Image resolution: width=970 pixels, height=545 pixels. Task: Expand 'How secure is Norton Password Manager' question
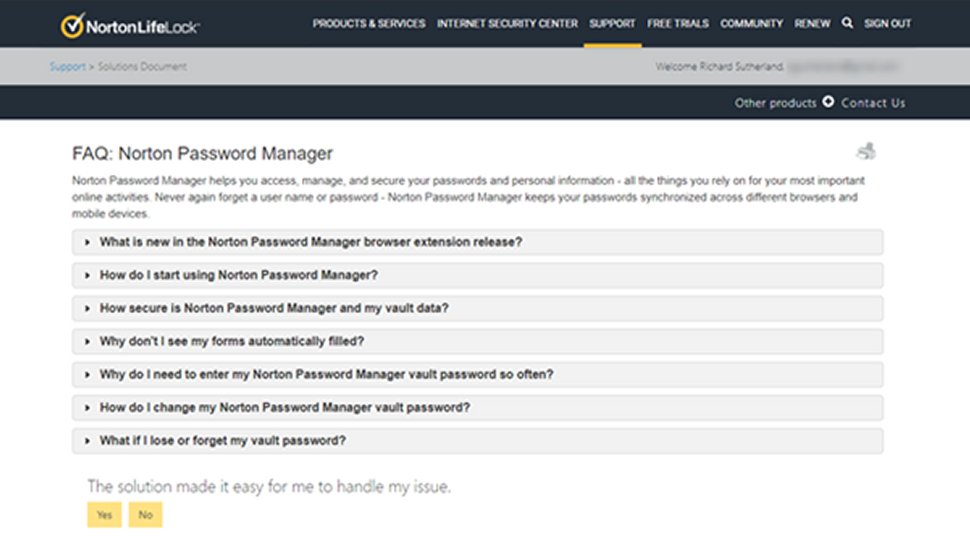pos(478,308)
